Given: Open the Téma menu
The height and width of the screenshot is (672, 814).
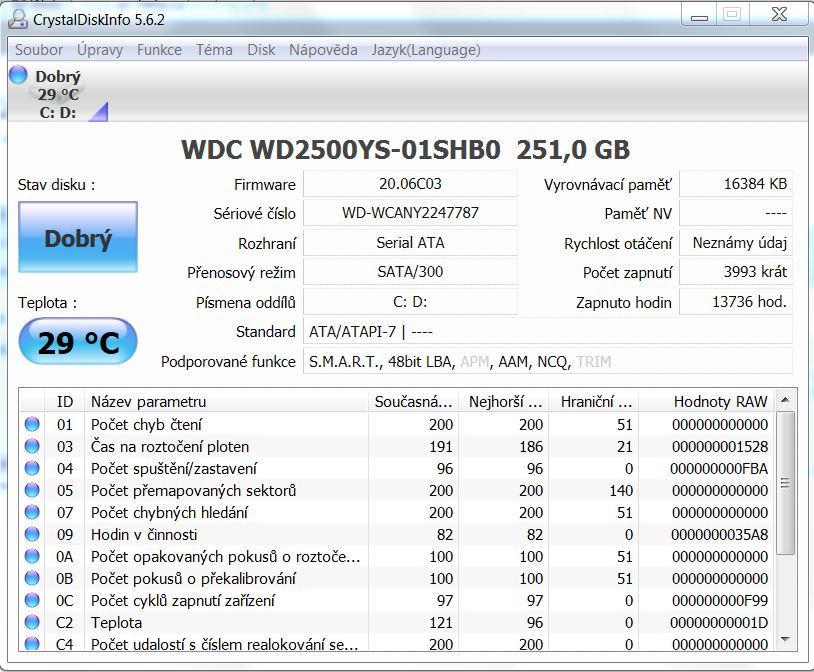Looking at the screenshot, I should coord(214,50).
